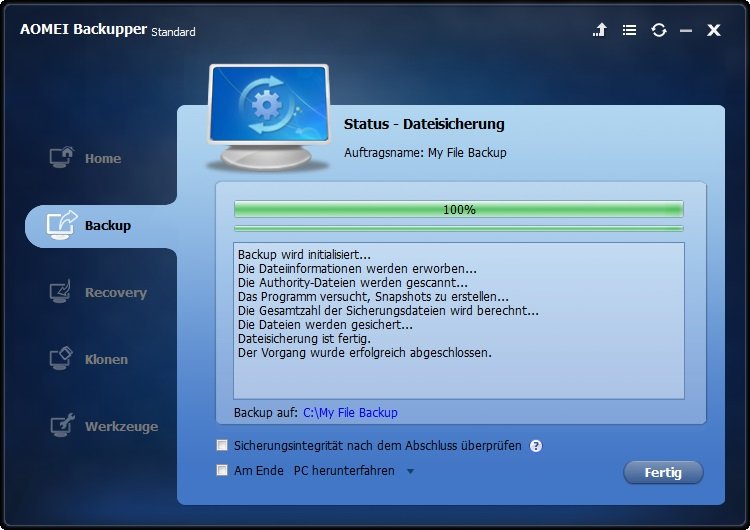Viewport: 750px width, 530px height.
Task: Click the Werkzeuge sidebar icon
Action: pos(62,425)
